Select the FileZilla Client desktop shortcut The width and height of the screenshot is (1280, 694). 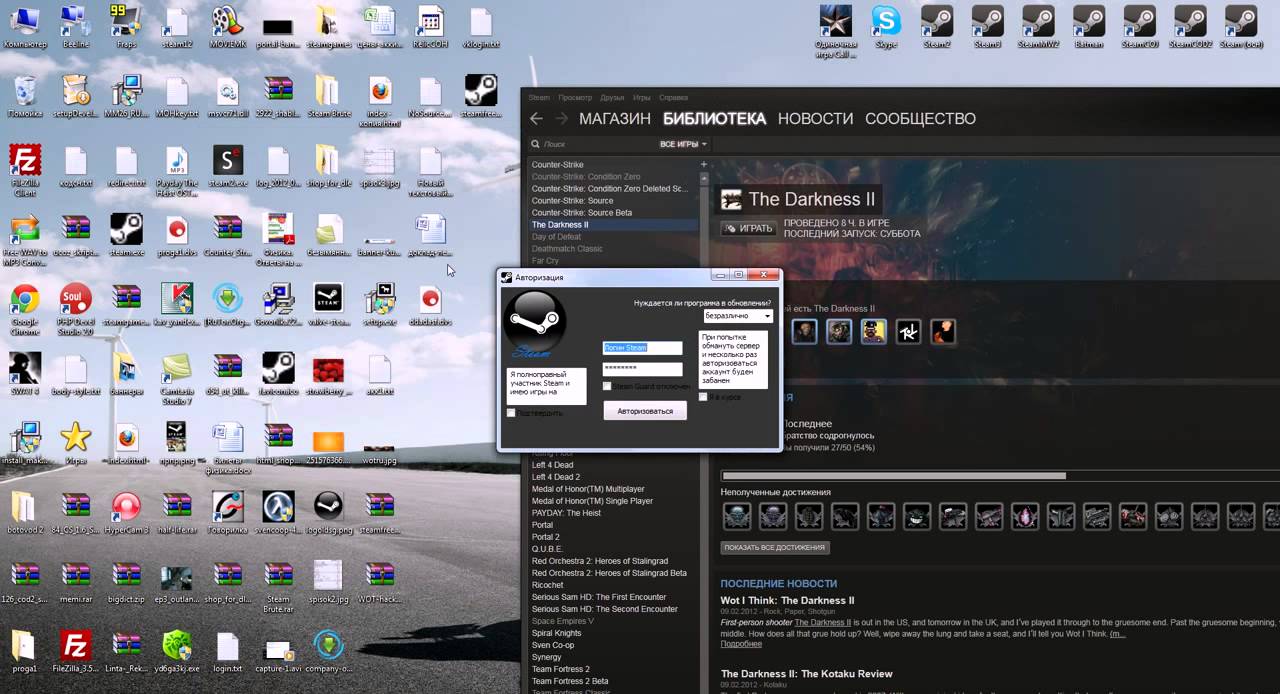coord(25,169)
